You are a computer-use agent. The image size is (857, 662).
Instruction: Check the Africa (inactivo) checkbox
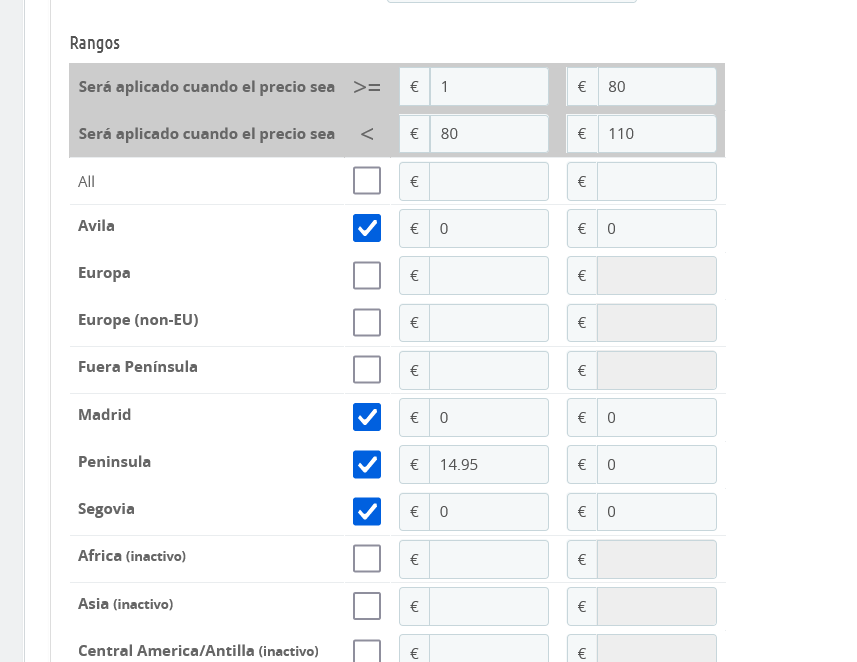tap(367, 559)
